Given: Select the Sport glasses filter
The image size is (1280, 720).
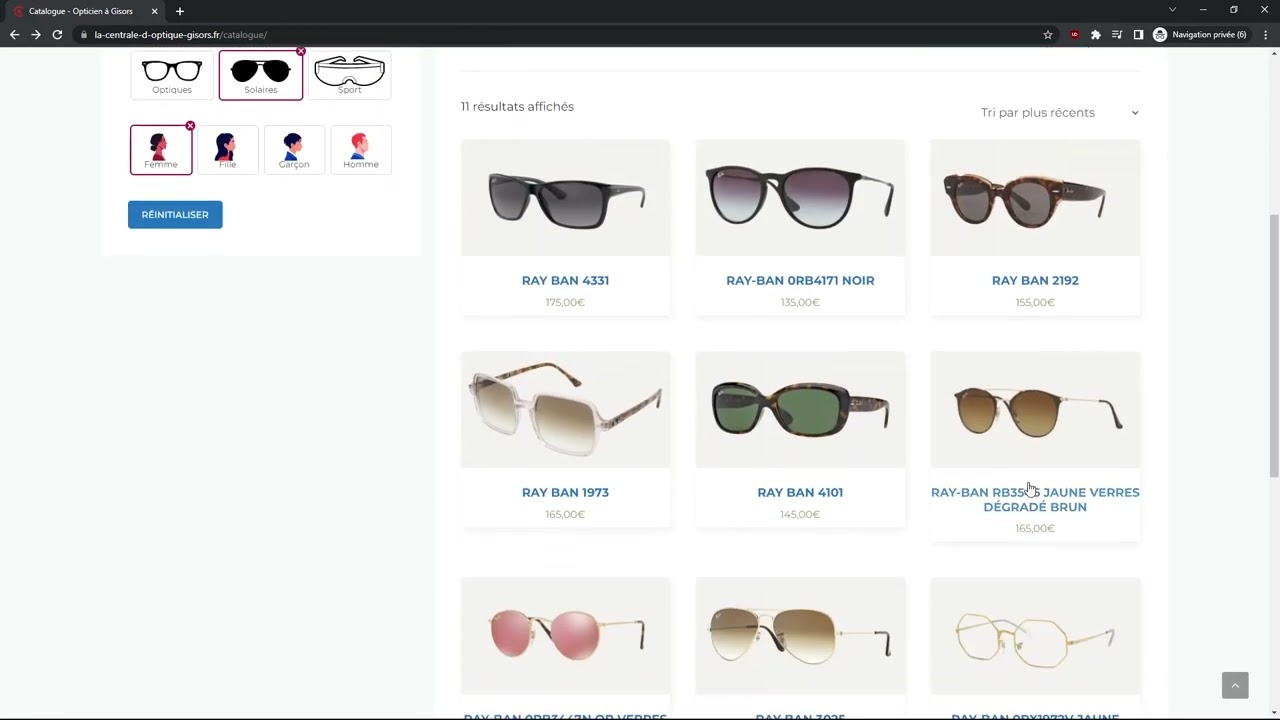Looking at the screenshot, I should point(349,76).
